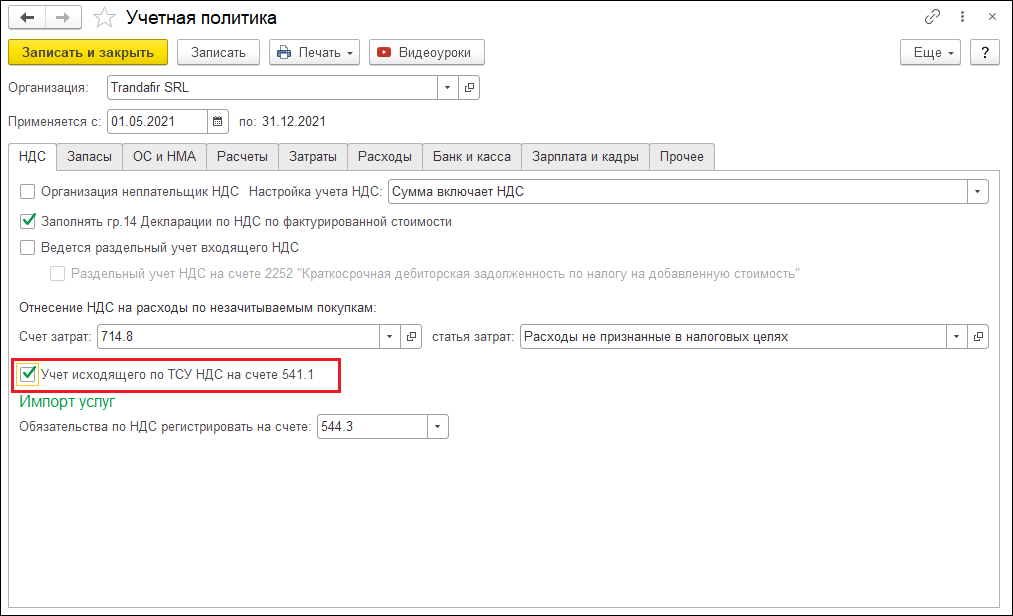
Task: Open the Организация record with open-form icon
Action: pos(470,88)
